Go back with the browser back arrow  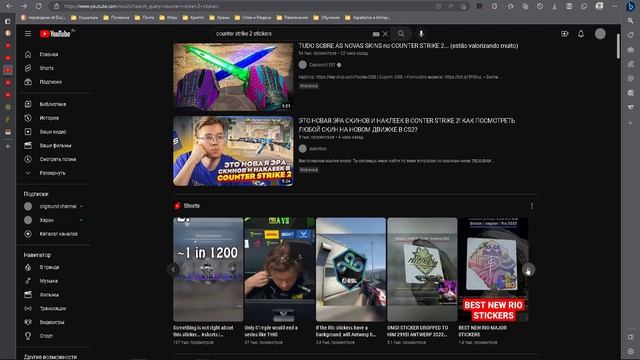coord(9,6)
